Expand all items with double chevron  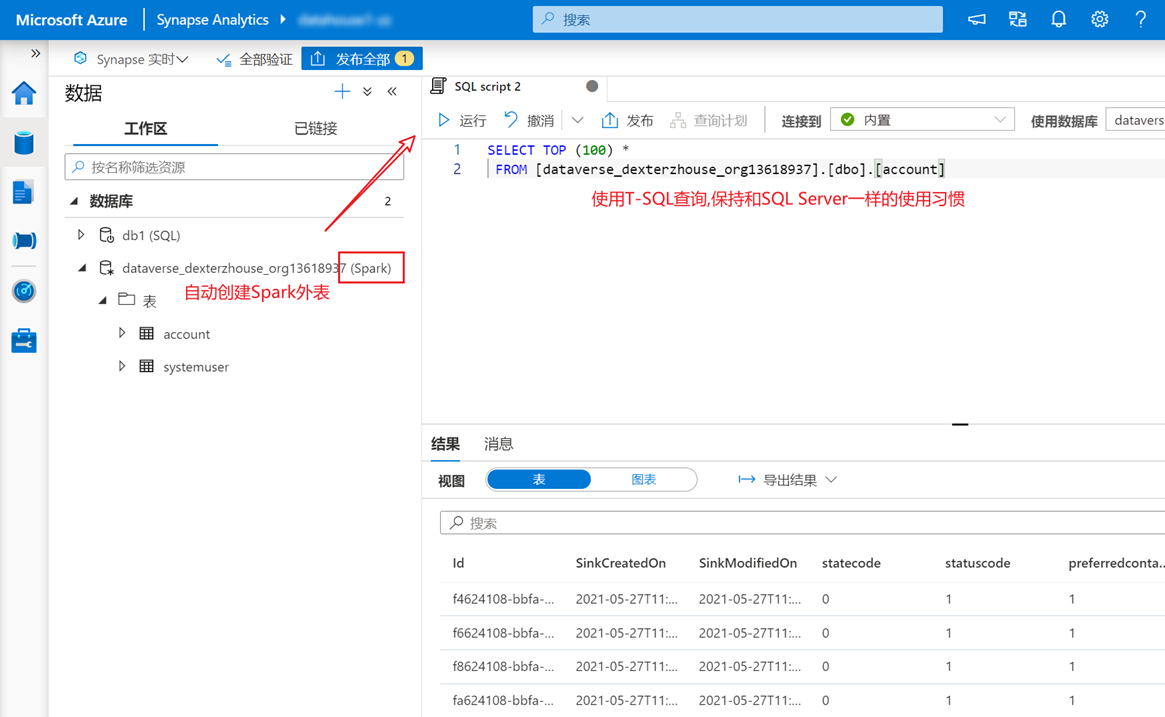[x=367, y=91]
